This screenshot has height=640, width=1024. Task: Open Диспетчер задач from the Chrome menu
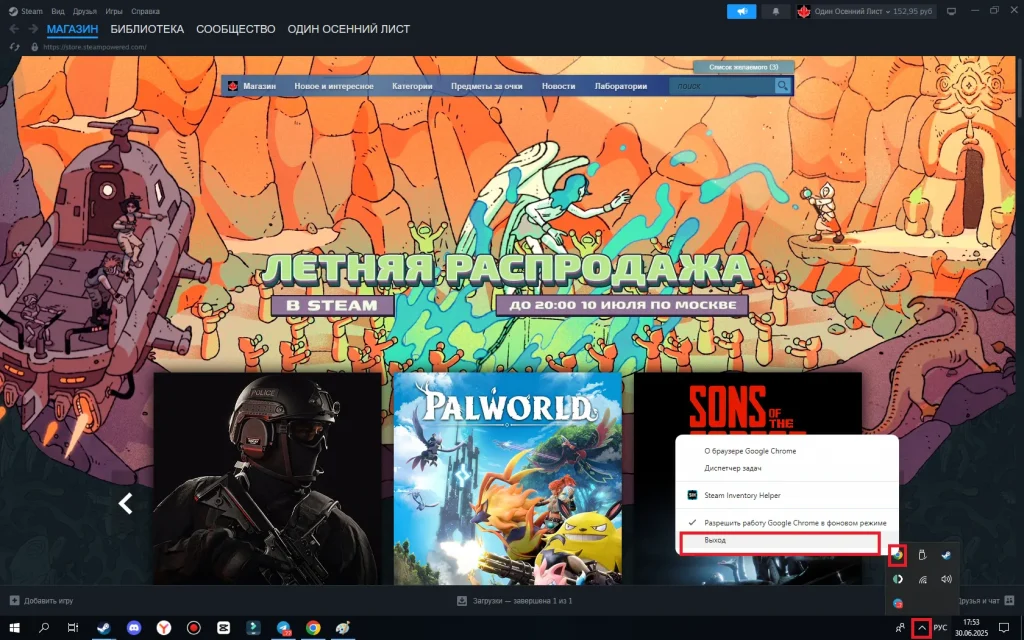pyautogui.click(x=732, y=468)
